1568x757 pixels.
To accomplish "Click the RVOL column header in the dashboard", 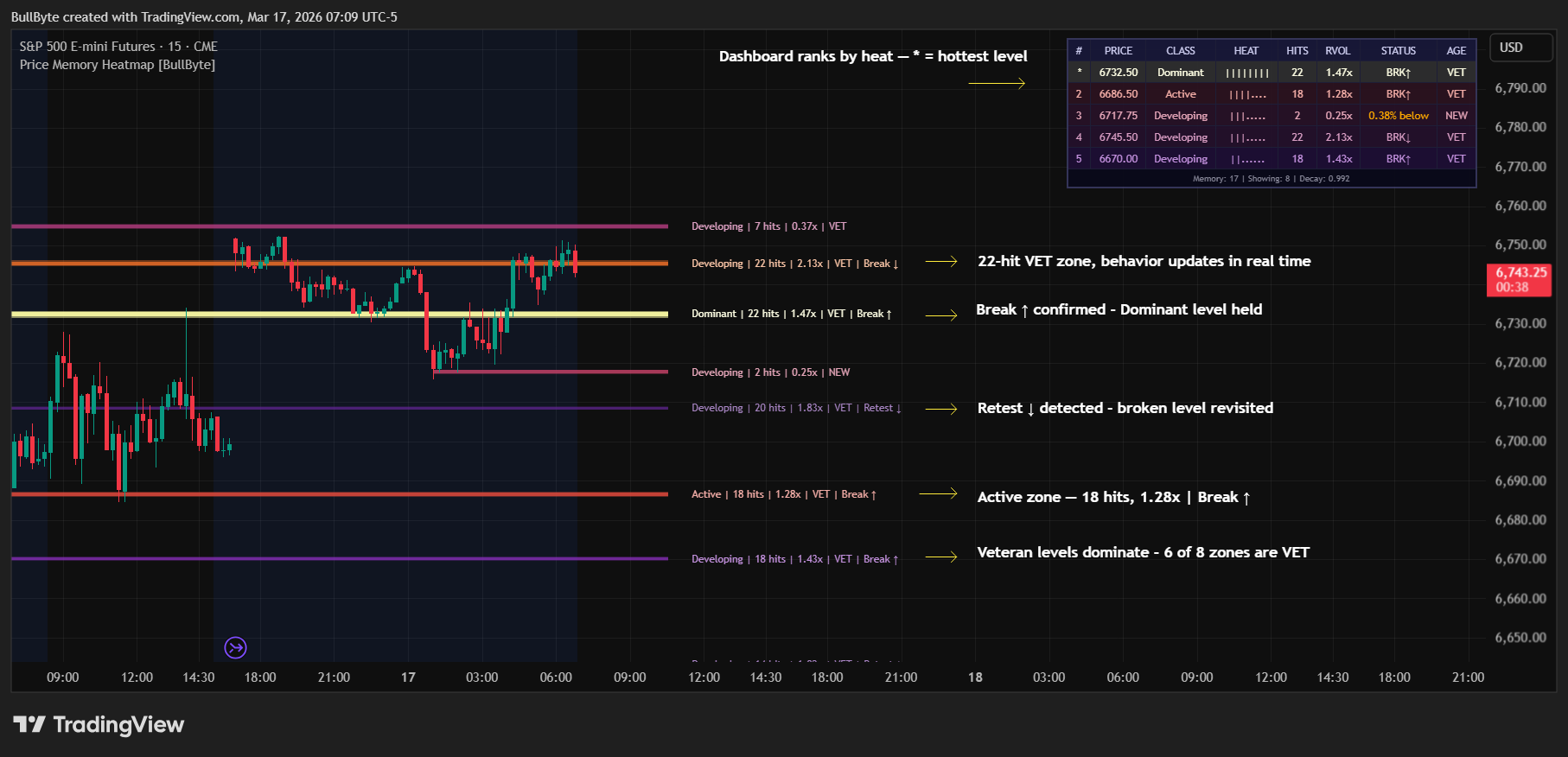I will [x=1338, y=51].
